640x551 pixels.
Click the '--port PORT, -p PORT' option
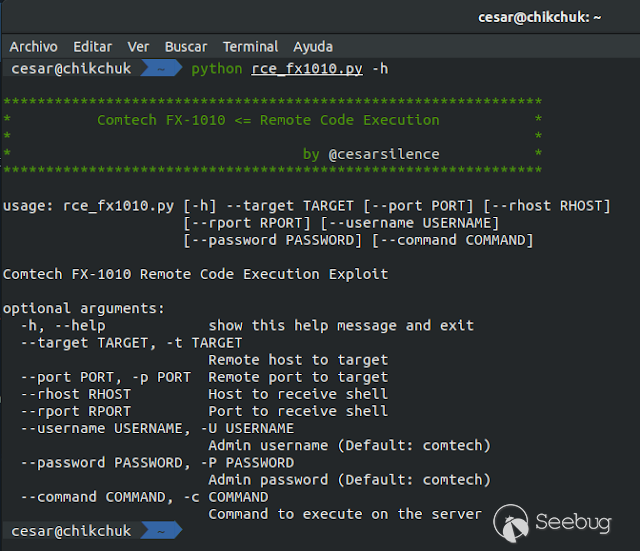(106, 377)
